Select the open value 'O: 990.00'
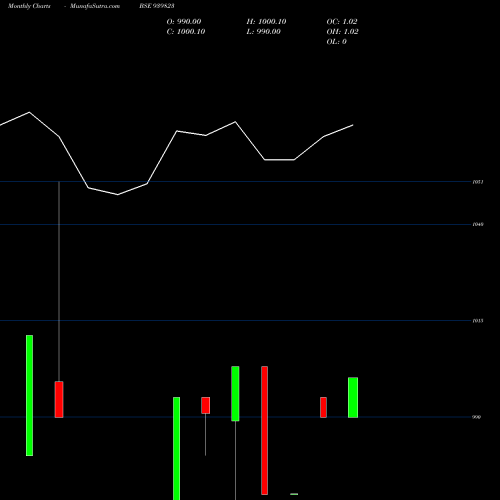The width and height of the screenshot is (500, 500). [x=184, y=22]
